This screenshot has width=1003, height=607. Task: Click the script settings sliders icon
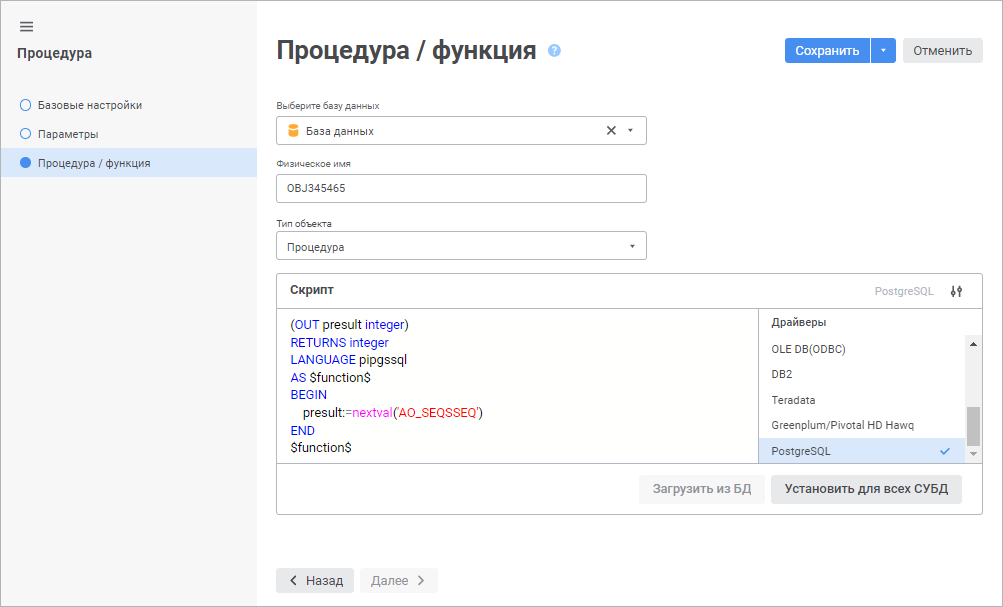click(x=956, y=291)
